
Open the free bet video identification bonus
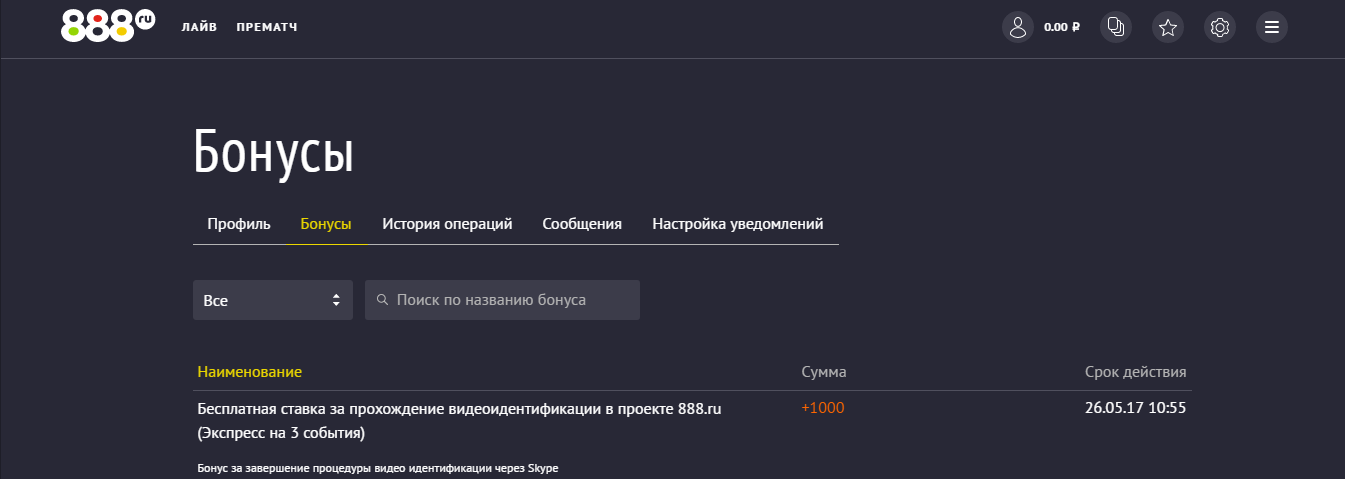(x=459, y=408)
